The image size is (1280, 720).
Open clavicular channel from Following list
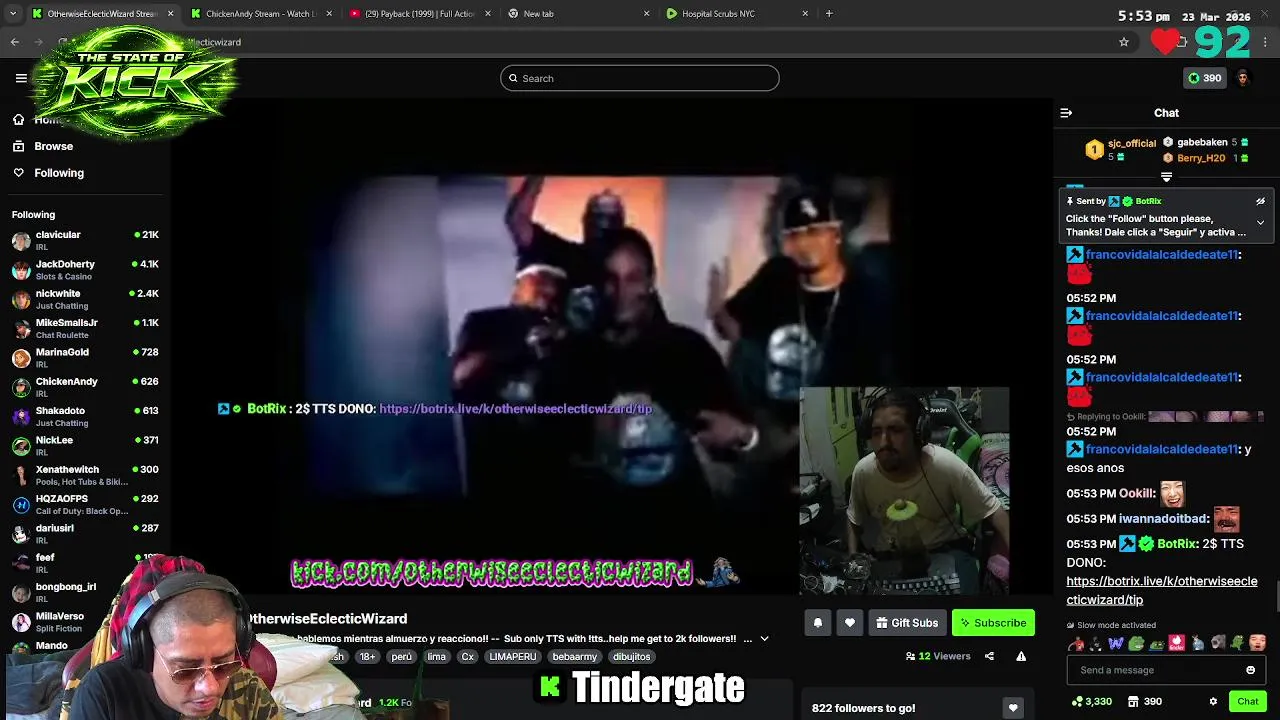click(x=85, y=241)
